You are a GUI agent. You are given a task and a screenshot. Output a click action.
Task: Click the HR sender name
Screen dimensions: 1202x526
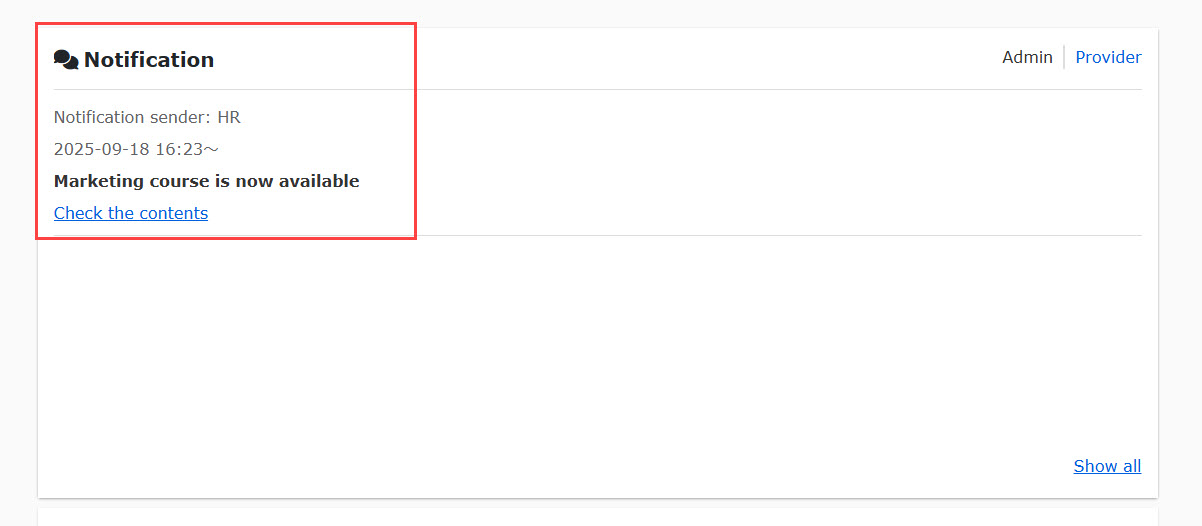pyautogui.click(x=229, y=117)
